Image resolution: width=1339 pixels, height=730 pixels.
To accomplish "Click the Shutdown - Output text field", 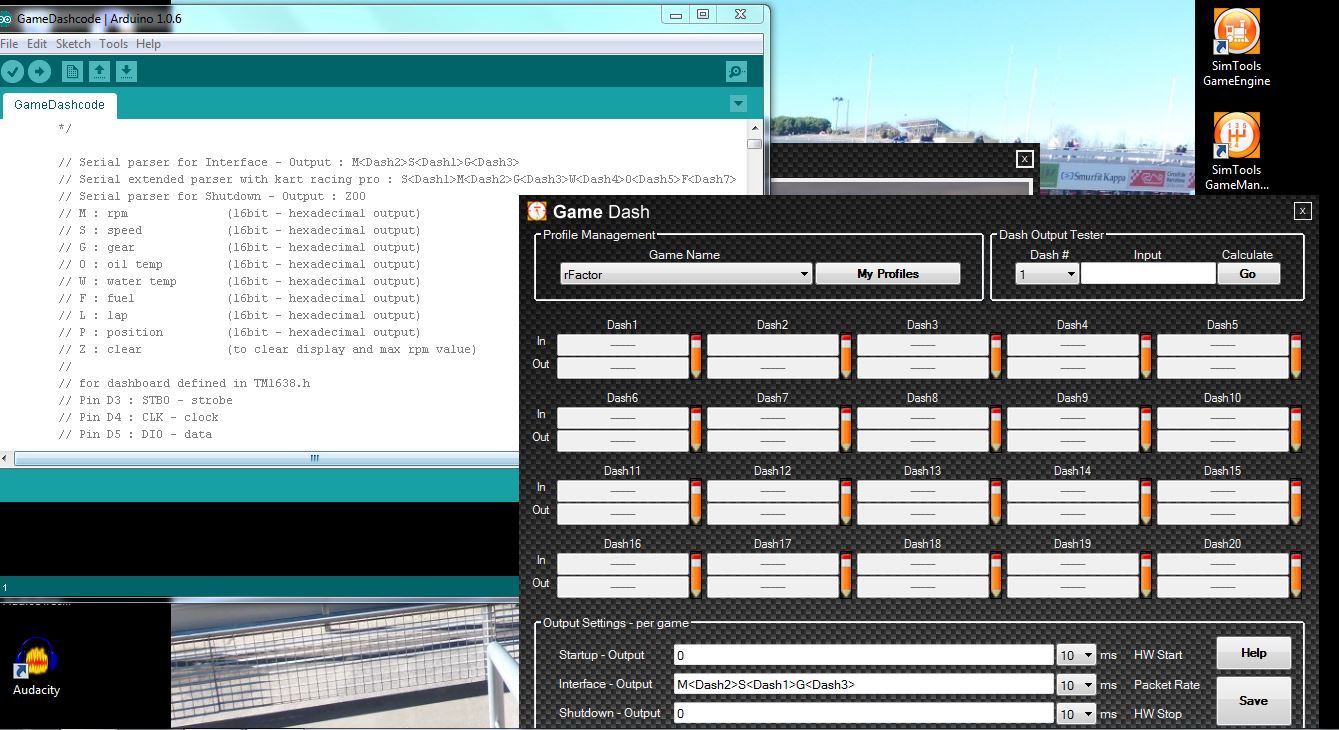I will pos(864,714).
